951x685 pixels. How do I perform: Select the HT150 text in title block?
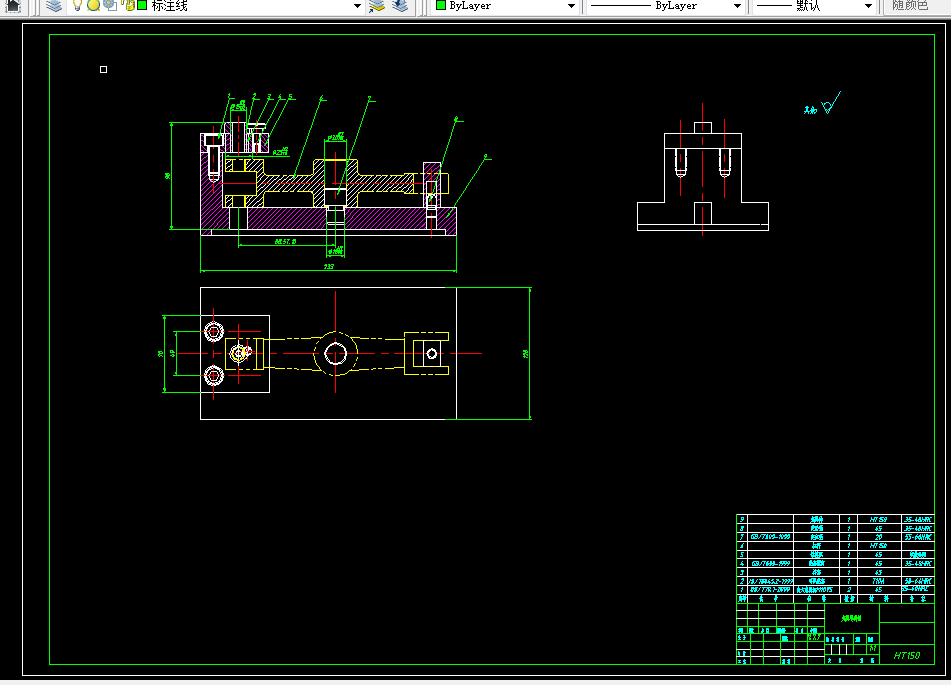point(907,655)
